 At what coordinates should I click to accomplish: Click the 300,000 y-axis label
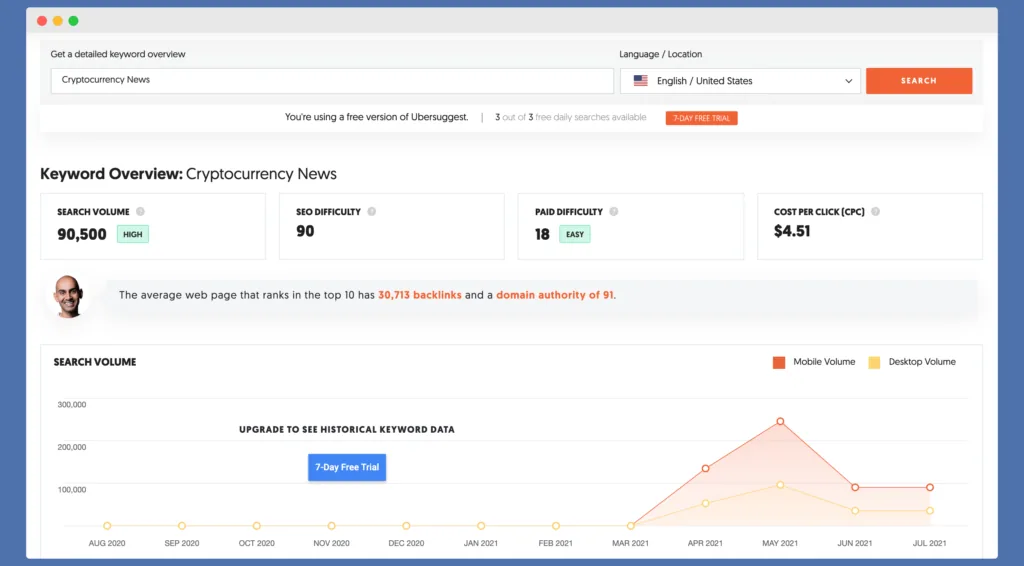pyautogui.click(x=72, y=405)
